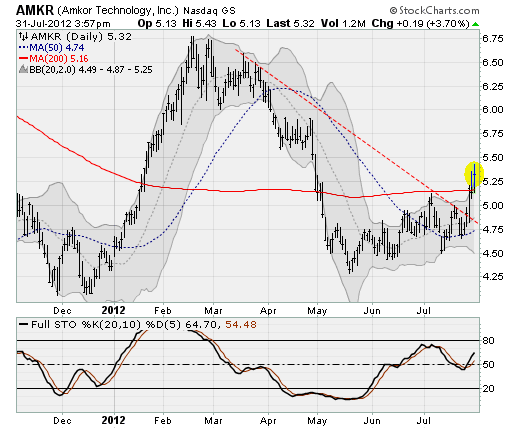Click the AMKR ticker symbol in title

tap(35, 11)
